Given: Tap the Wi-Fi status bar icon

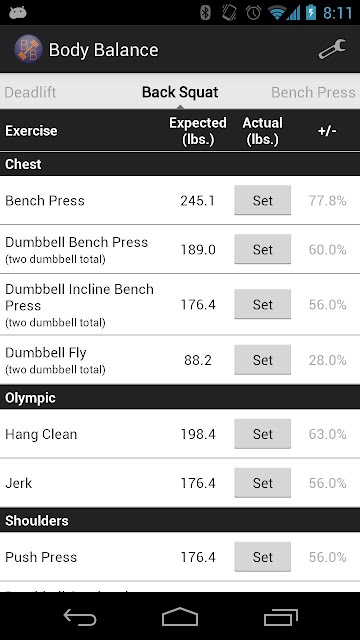Looking at the screenshot, I should click(276, 13).
